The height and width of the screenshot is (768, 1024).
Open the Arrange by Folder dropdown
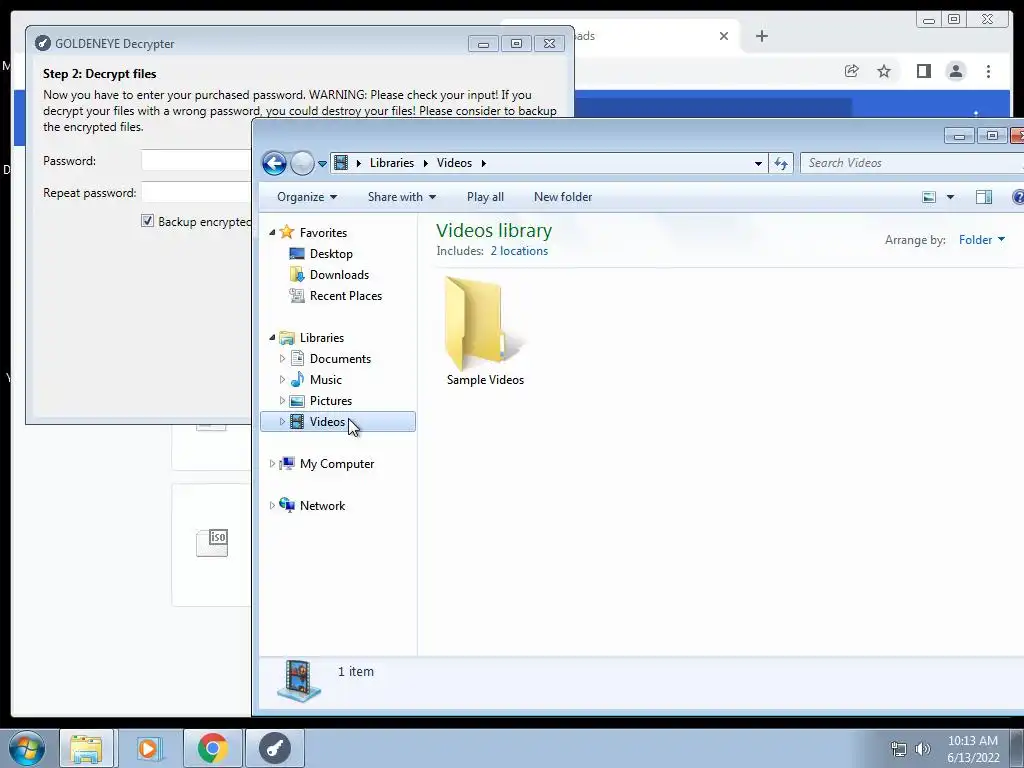(982, 240)
